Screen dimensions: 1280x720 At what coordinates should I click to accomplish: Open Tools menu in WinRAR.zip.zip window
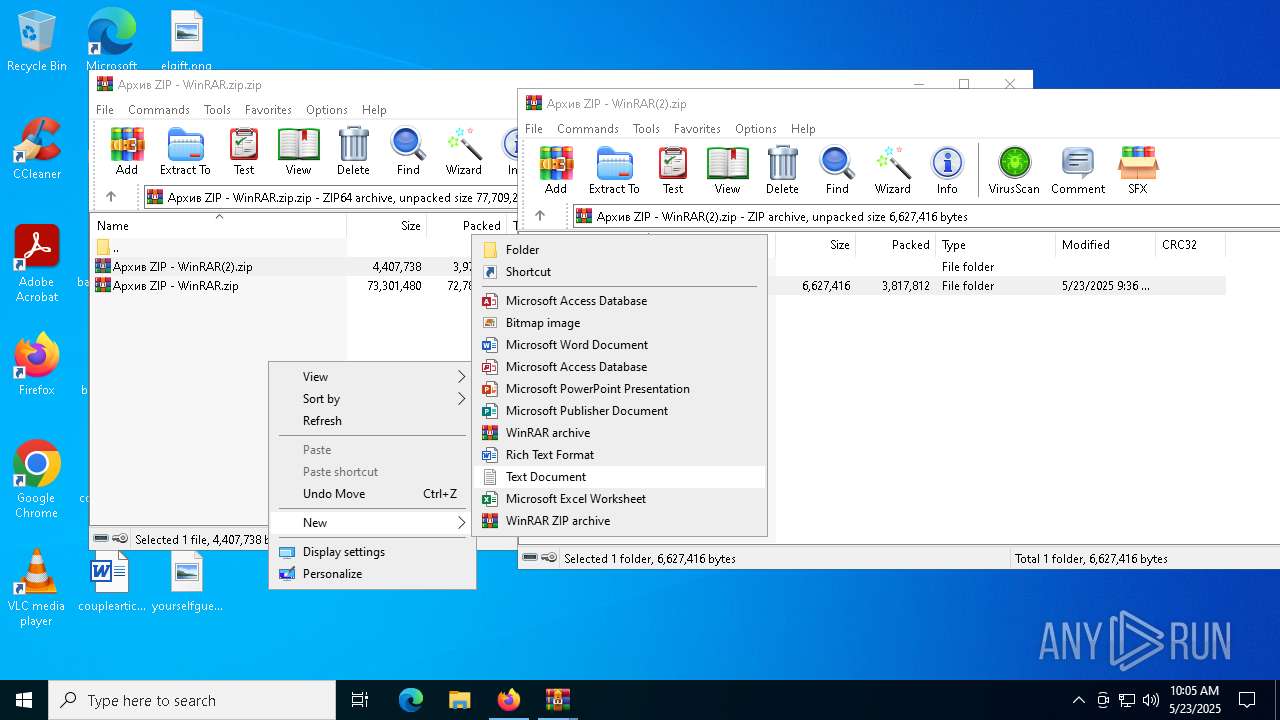(x=217, y=110)
